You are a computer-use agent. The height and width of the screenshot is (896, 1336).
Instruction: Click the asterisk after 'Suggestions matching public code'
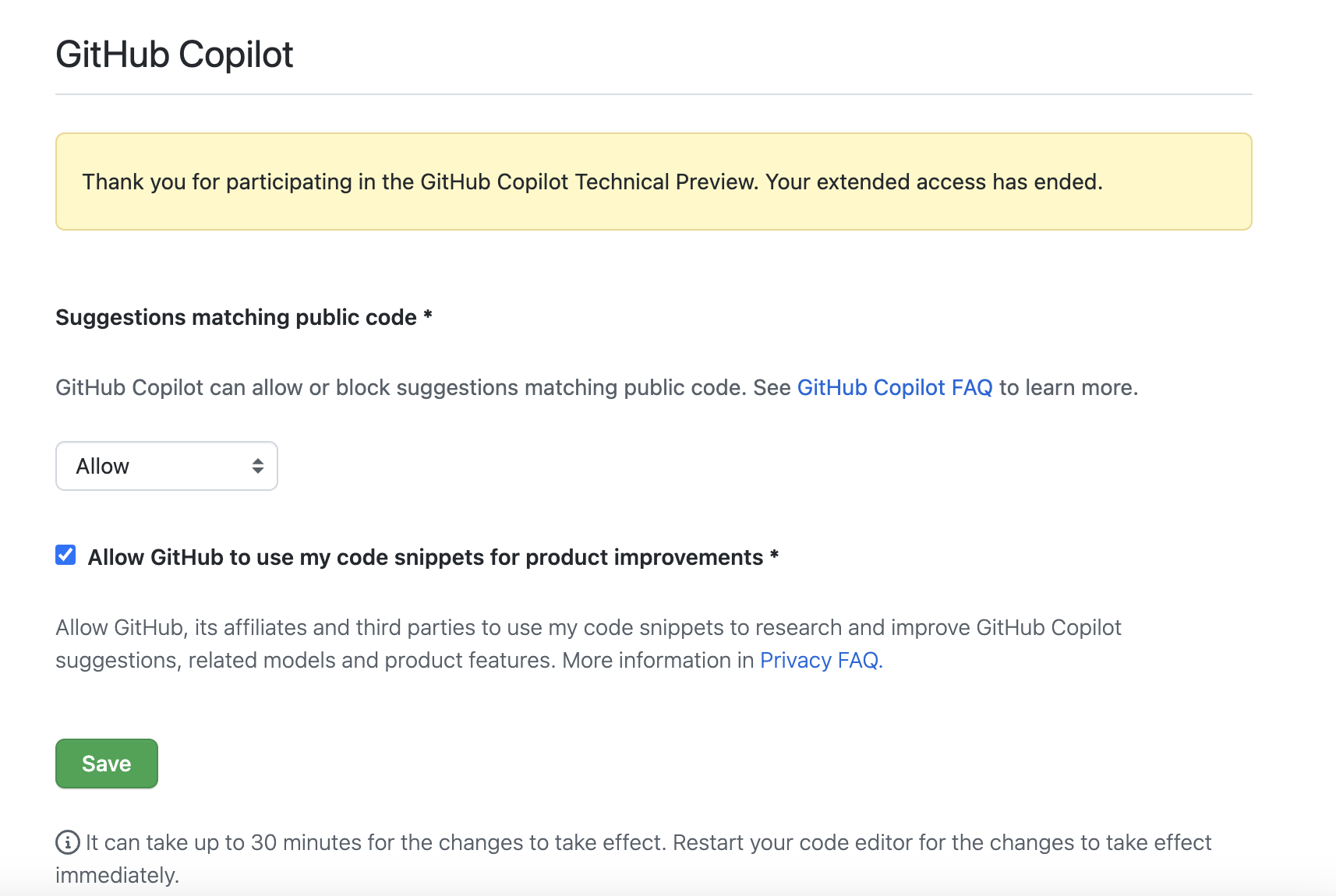pos(428,316)
